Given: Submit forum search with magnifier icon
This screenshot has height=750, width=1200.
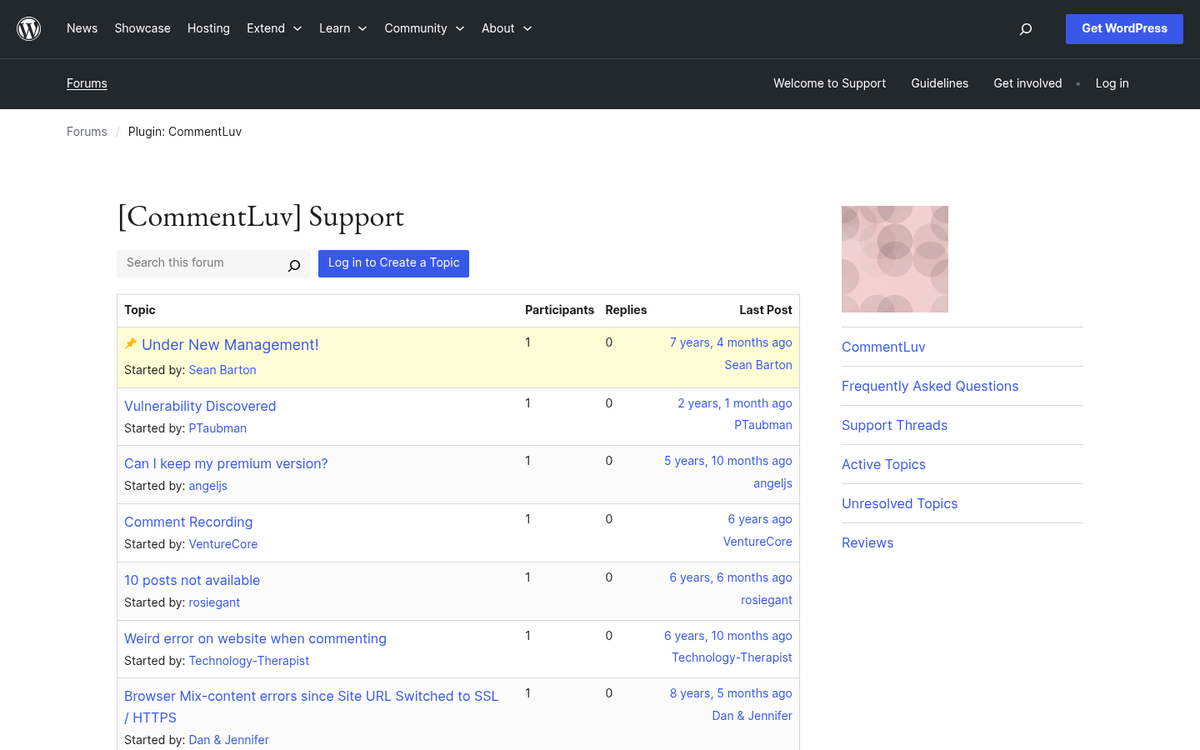Looking at the screenshot, I should (294, 265).
